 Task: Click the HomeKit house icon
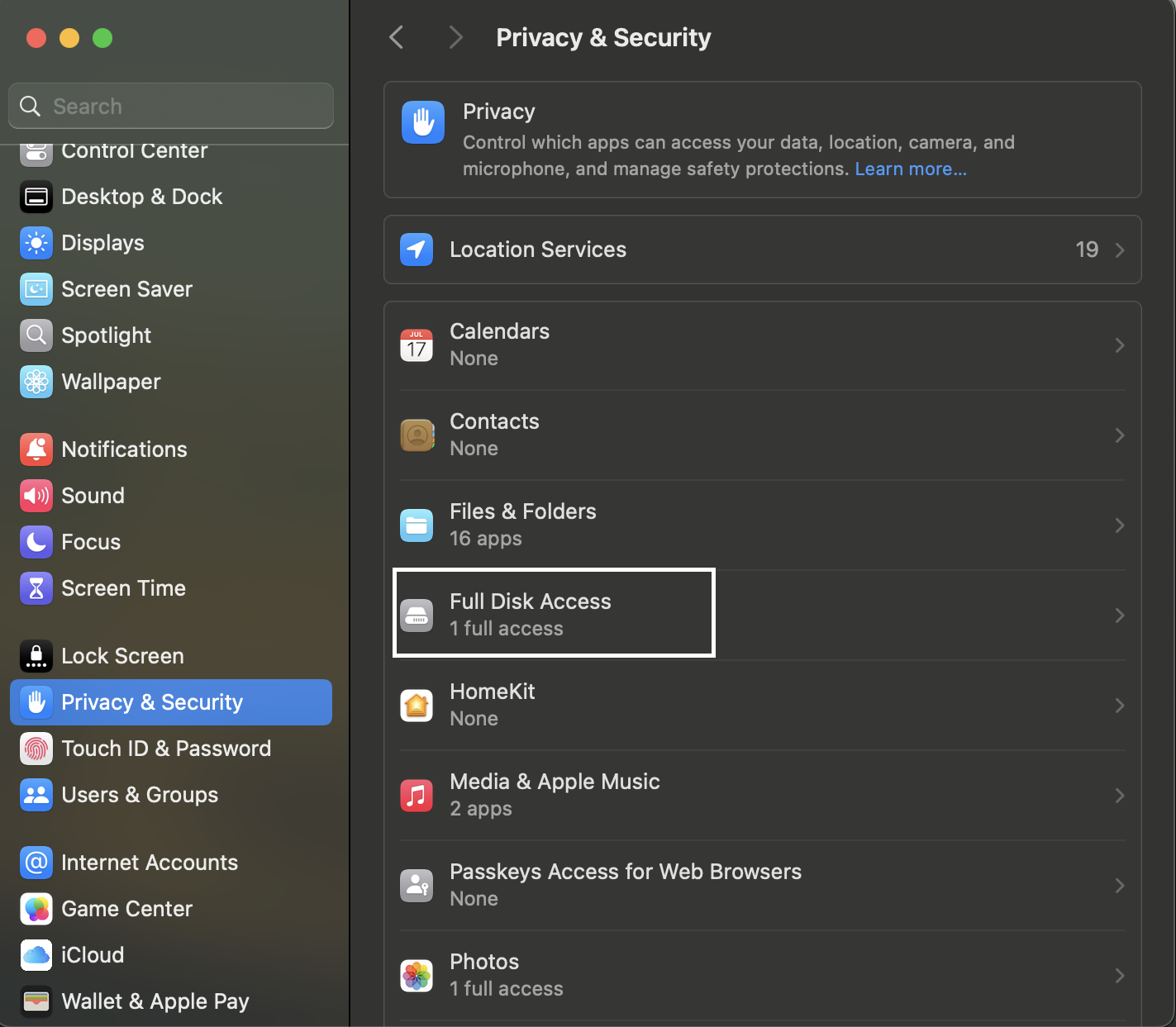point(417,706)
